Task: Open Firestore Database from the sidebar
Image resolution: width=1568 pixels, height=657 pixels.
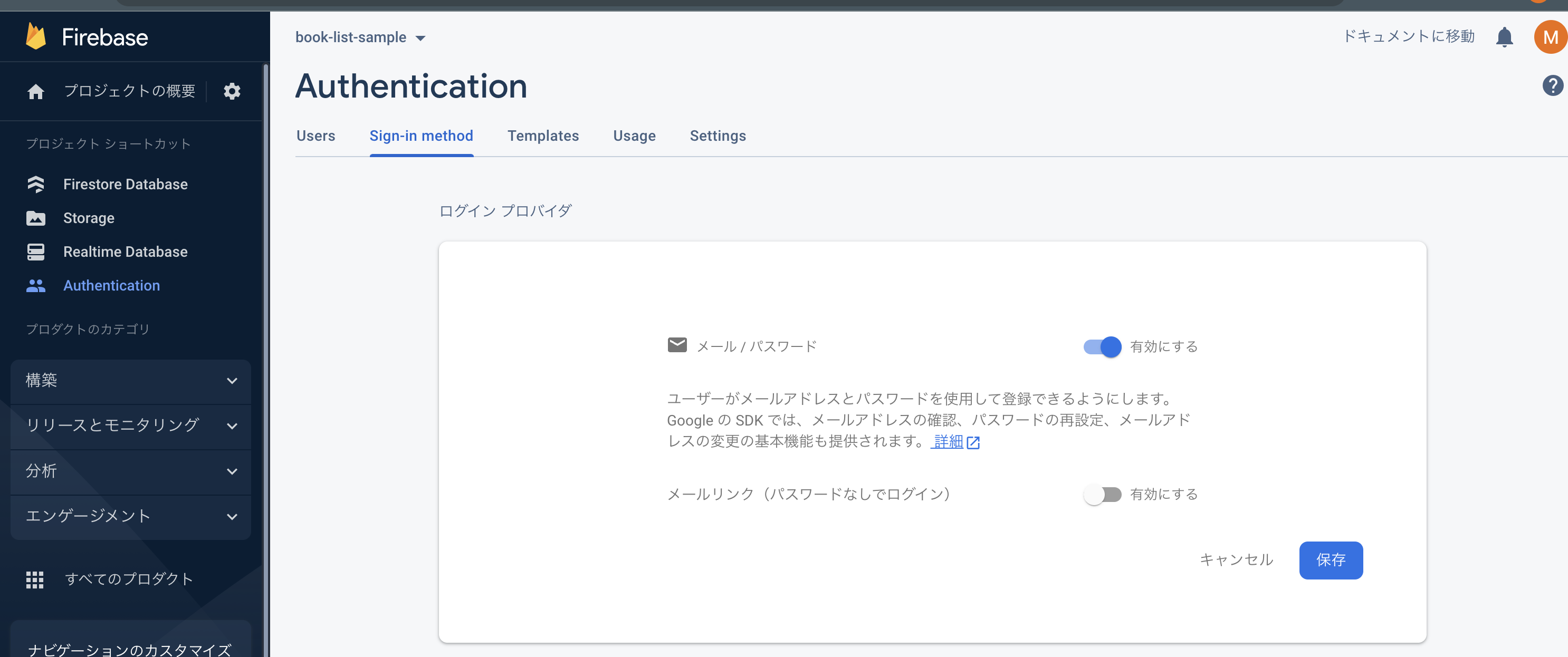Action: pyautogui.click(x=126, y=183)
